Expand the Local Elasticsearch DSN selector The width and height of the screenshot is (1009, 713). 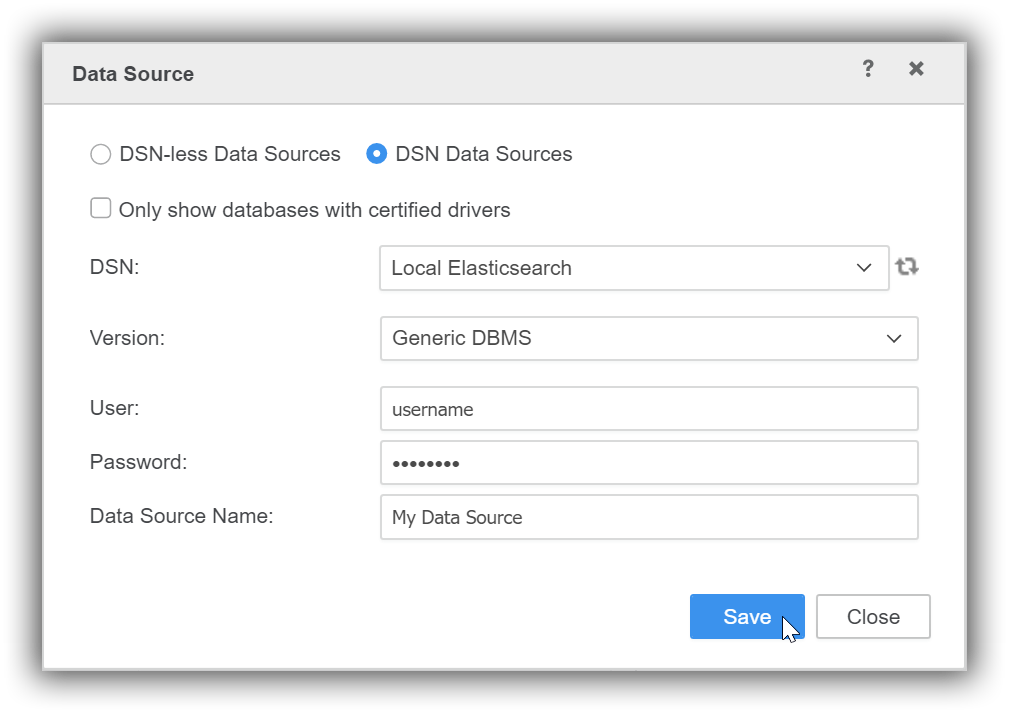click(634, 267)
